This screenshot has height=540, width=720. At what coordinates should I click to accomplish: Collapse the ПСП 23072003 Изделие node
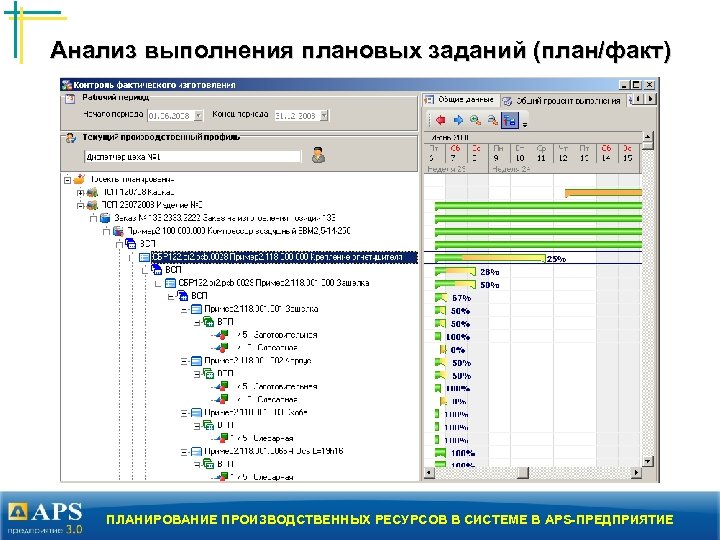pyautogui.click(x=80, y=205)
